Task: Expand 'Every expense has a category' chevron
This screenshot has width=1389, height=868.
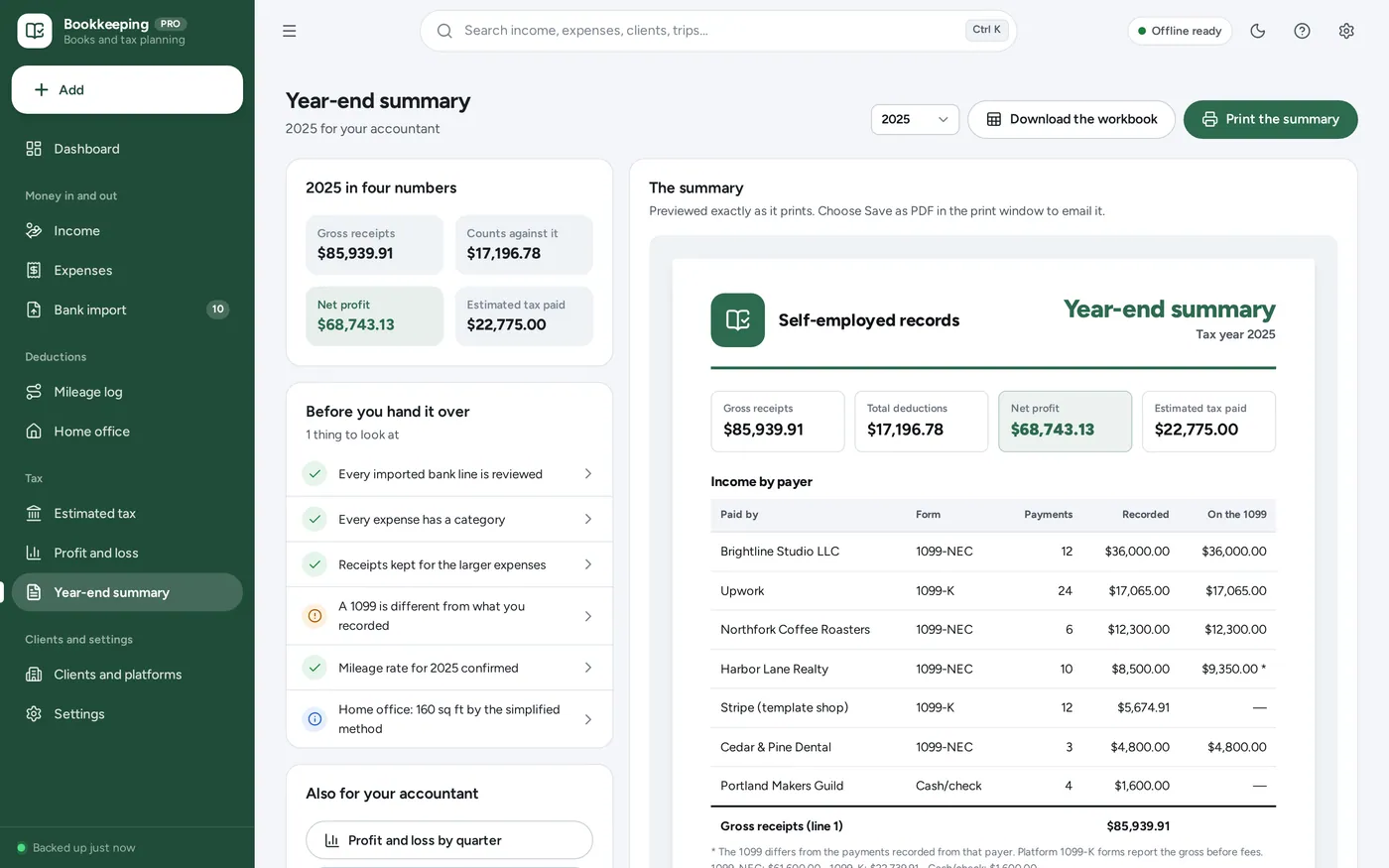Action: coord(588,519)
